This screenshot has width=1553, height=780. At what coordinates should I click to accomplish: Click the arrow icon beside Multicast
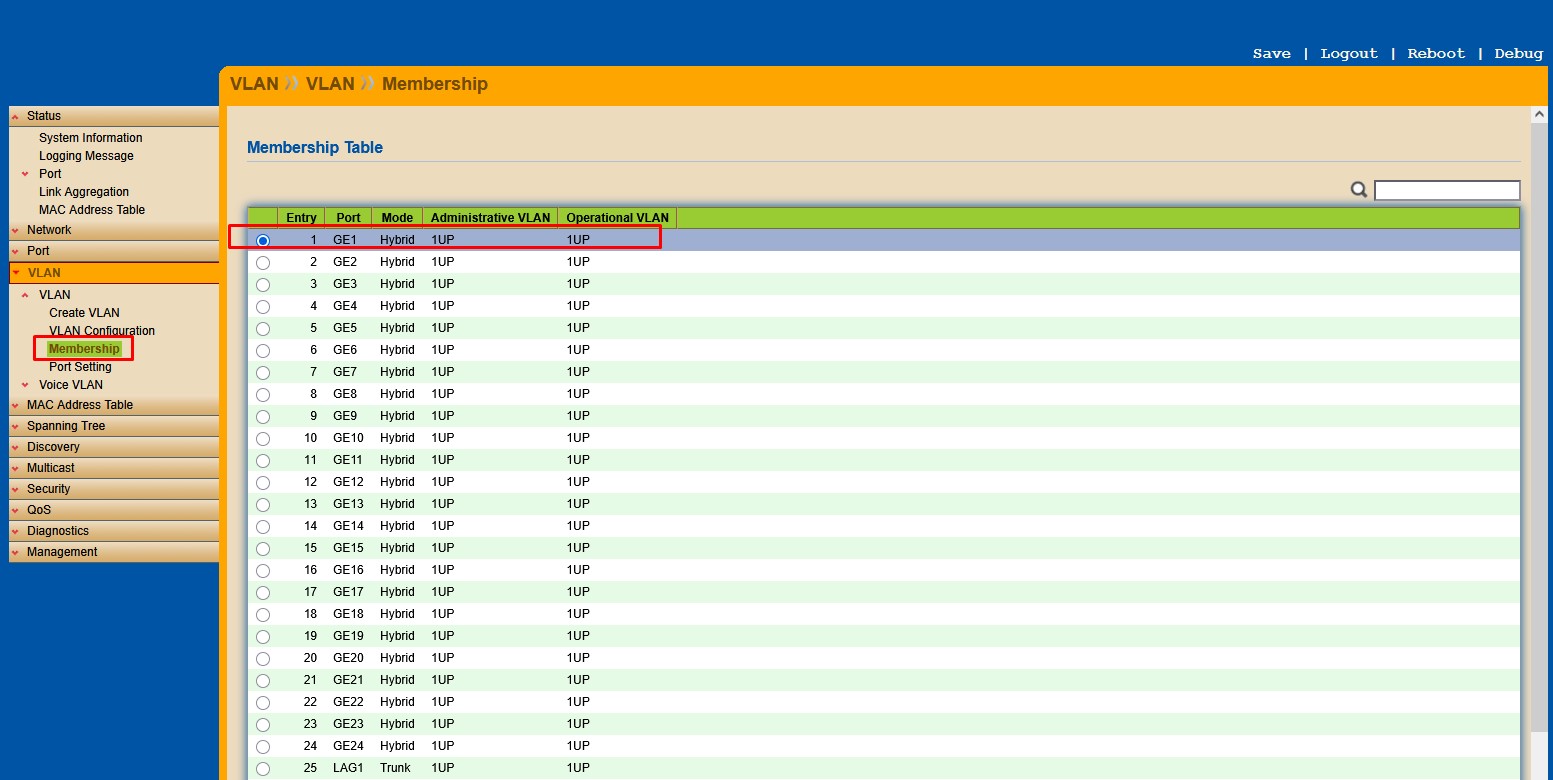pyautogui.click(x=15, y=469)
